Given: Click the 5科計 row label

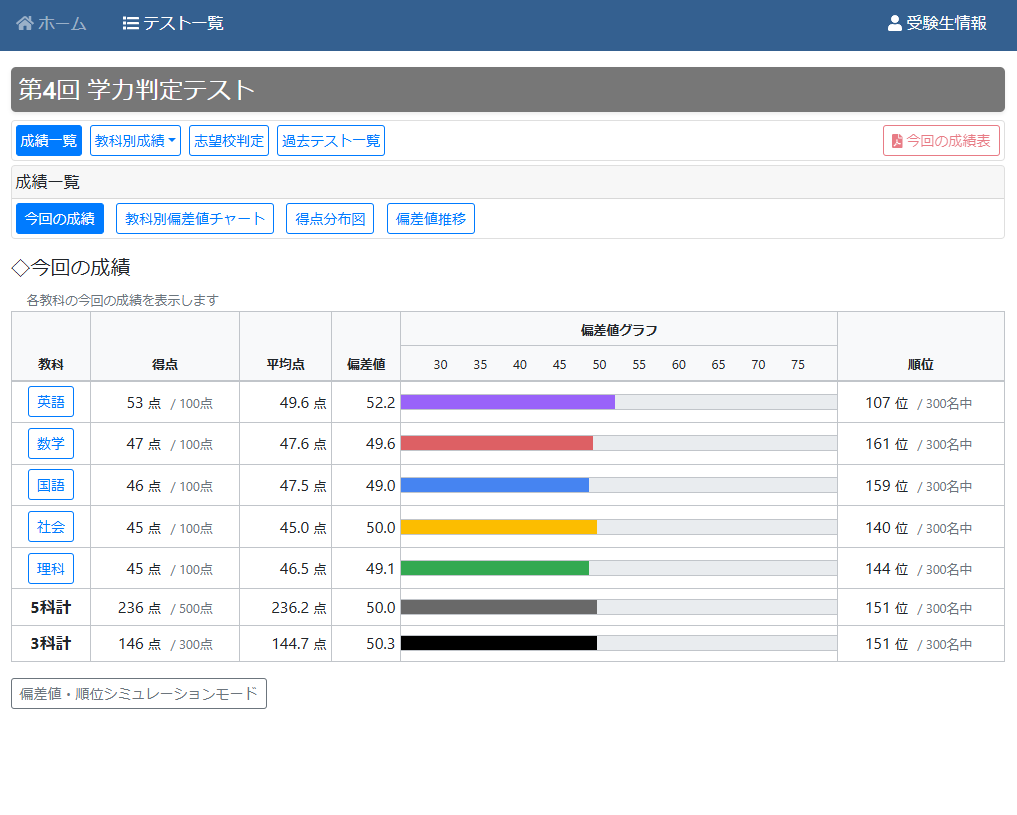Looking at the screenshot, I should pyautogui.click(x=51, y=608).
